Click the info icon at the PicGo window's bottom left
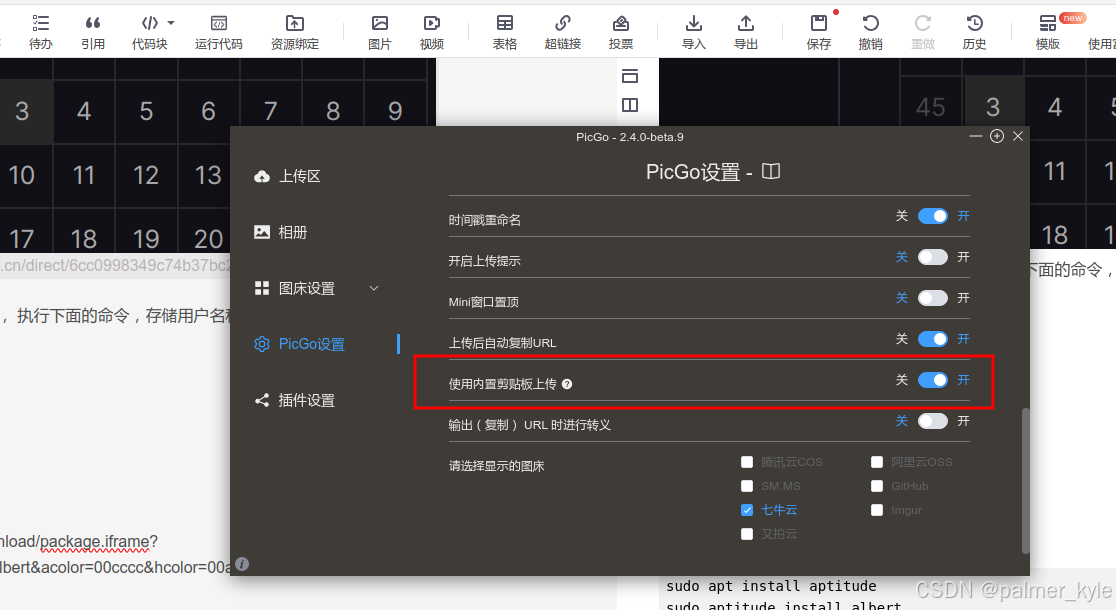This screenshot has width=1116, height=610. (242, 564)
